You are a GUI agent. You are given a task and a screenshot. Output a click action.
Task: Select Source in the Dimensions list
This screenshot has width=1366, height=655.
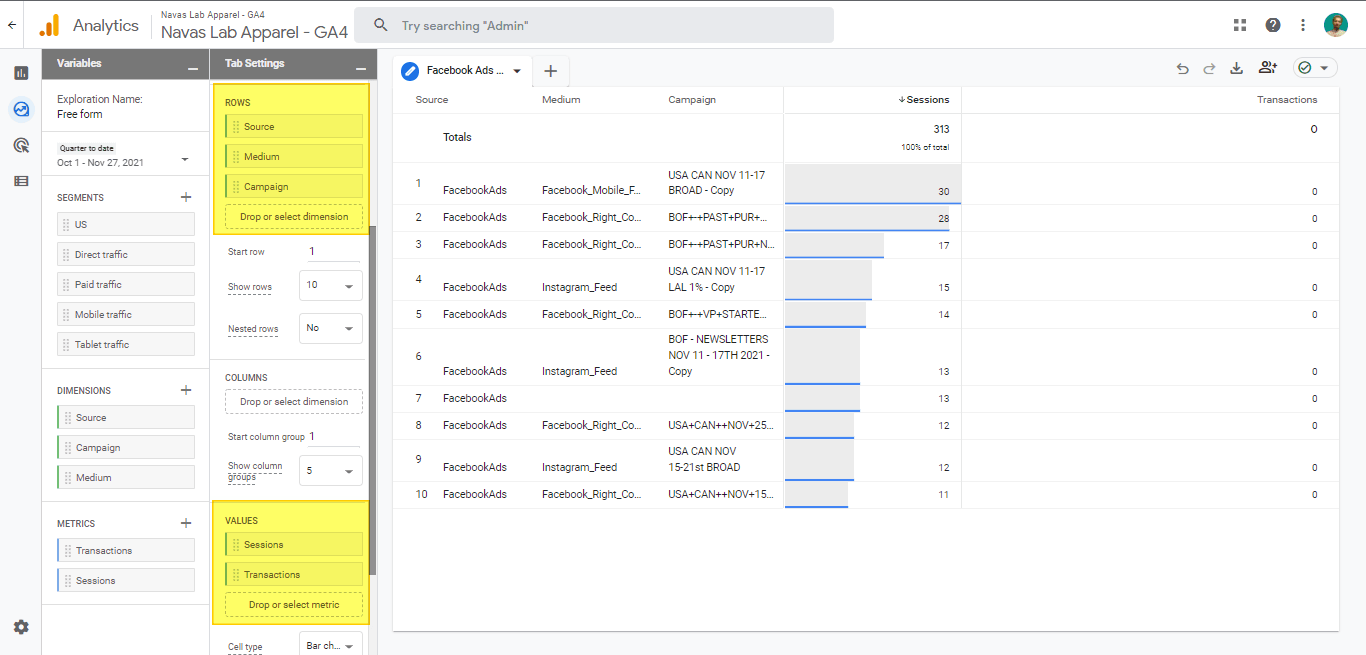pyautogui.click(x=126, y=418)
